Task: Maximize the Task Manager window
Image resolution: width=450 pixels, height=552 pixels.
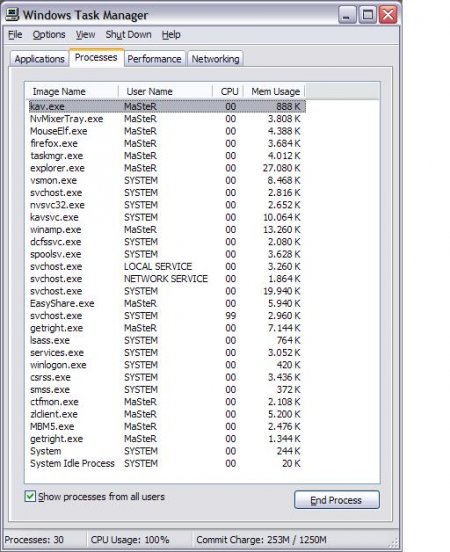Action: click(368, 15)
